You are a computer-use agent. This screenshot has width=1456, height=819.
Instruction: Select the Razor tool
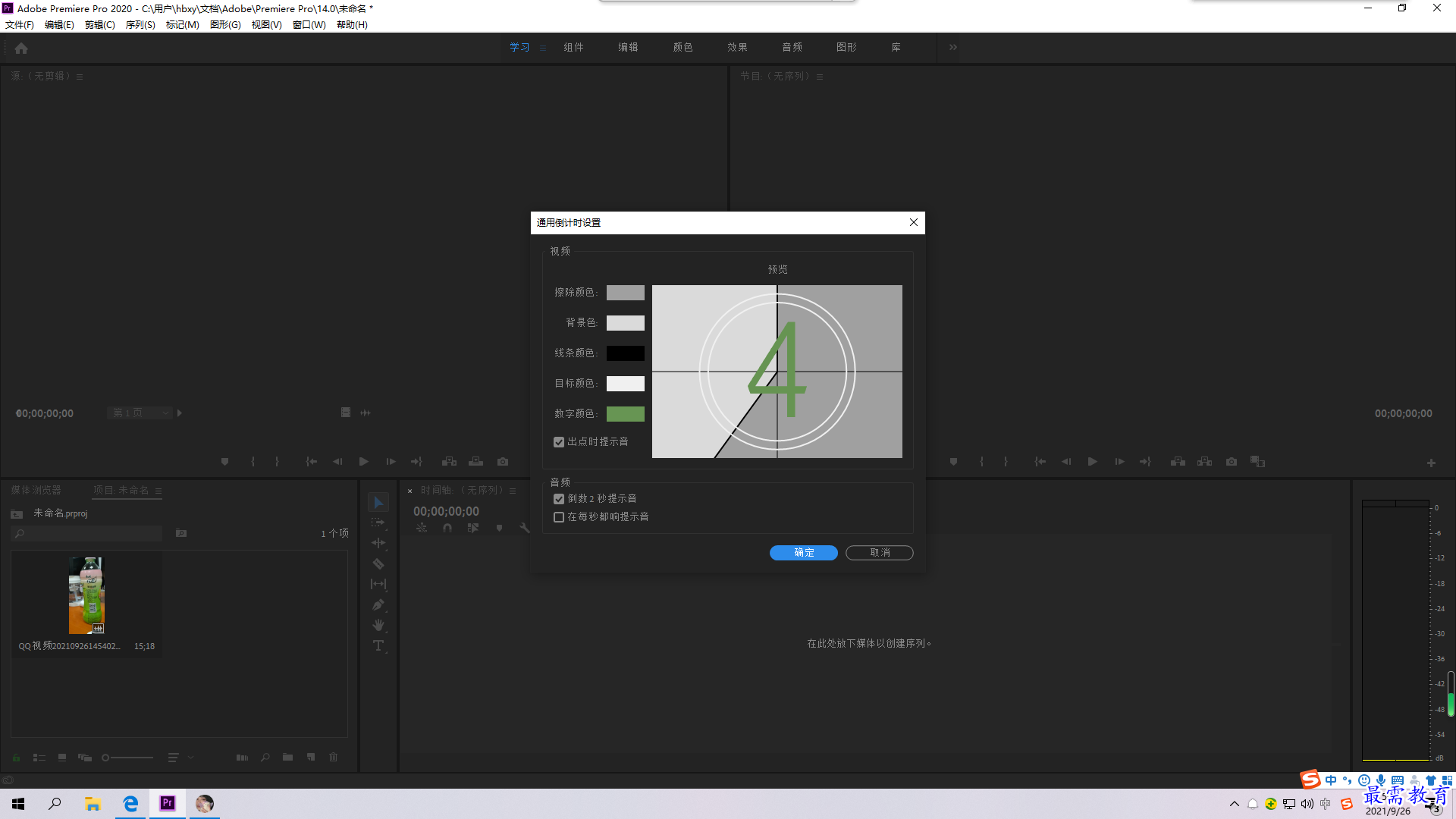pos(378,563)
